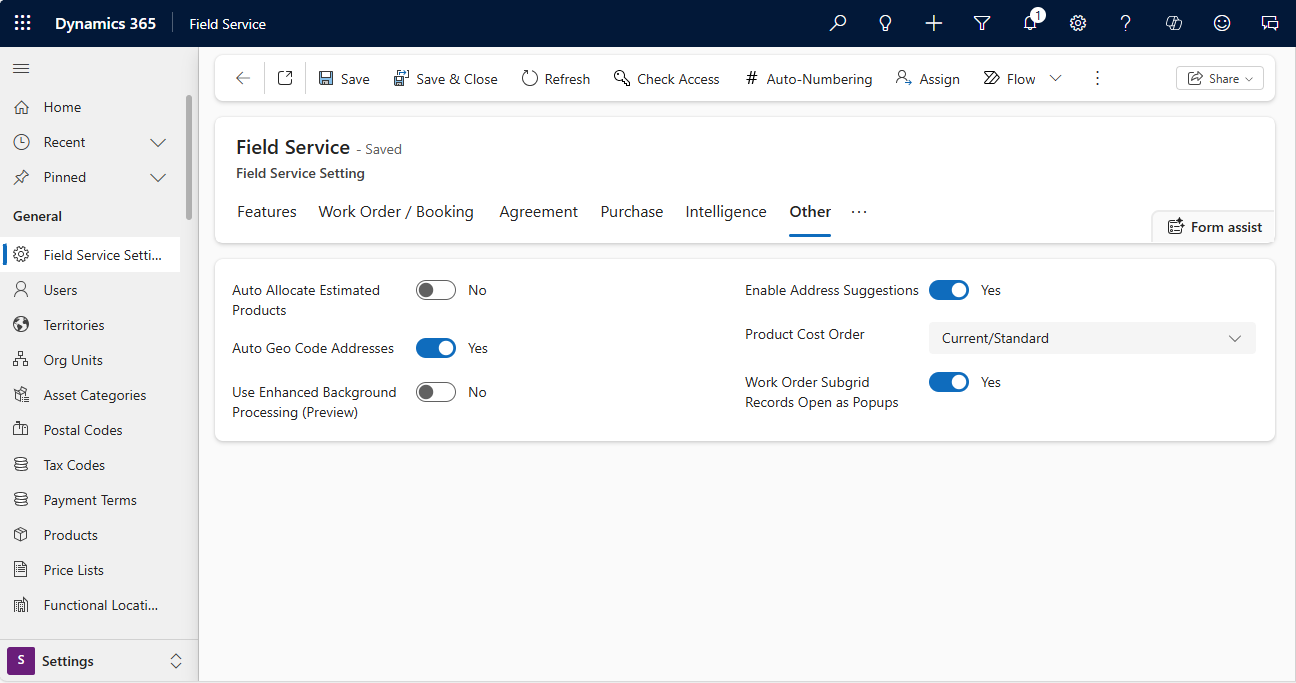This screenshot has height=683, width=1296.
Task: Turn off Enable Address Suggestions
Action: click(x=948, y=289)
